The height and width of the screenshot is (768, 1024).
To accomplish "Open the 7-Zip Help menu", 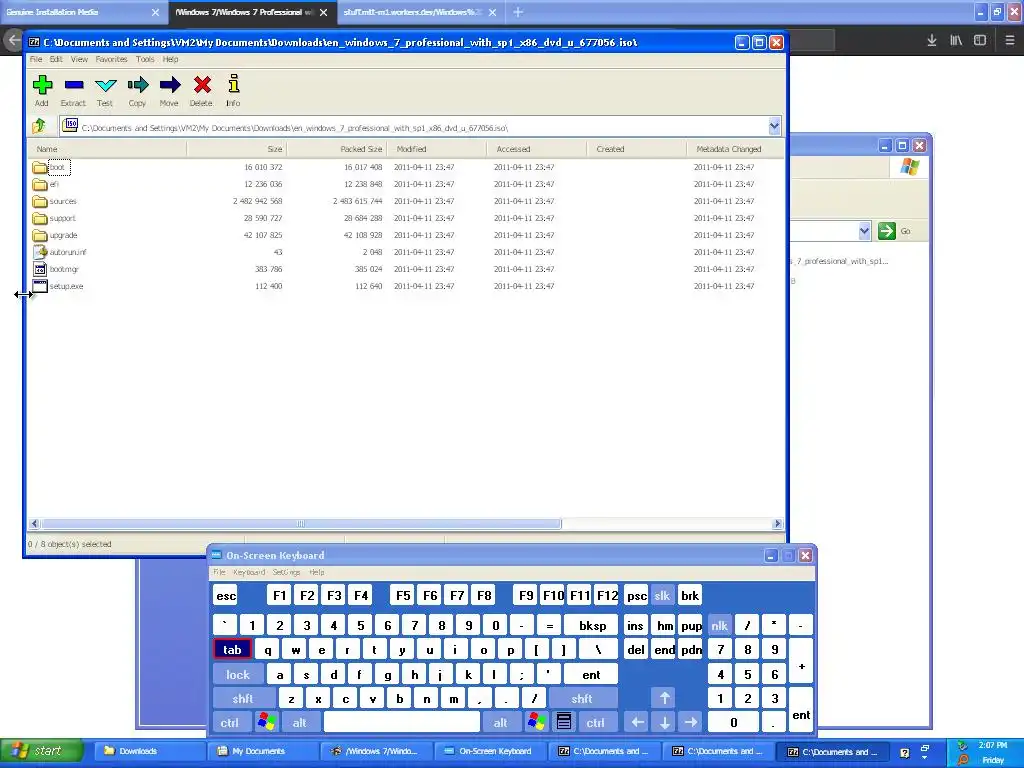I will 170,59.
